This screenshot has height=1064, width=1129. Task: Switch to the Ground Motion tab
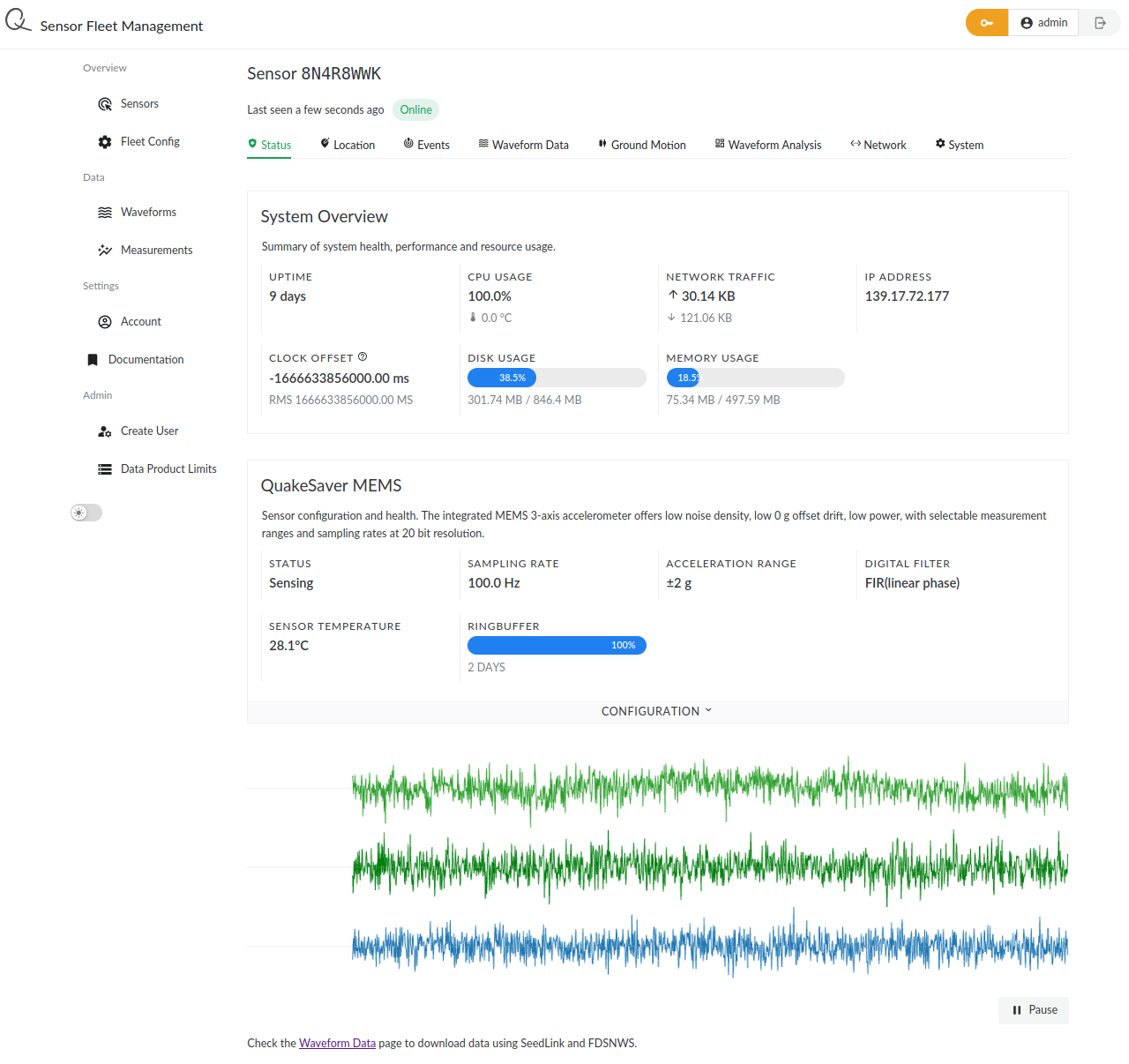[641, 145]
